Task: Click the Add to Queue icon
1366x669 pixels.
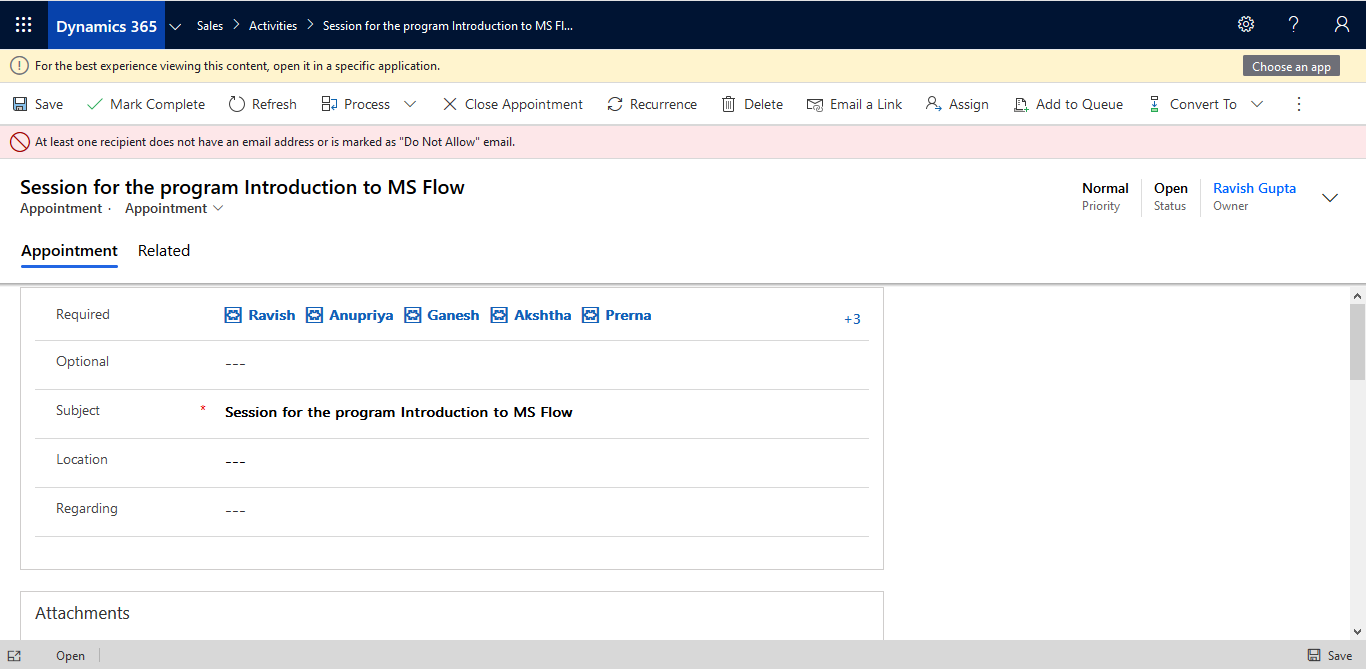Action: 1021,104
